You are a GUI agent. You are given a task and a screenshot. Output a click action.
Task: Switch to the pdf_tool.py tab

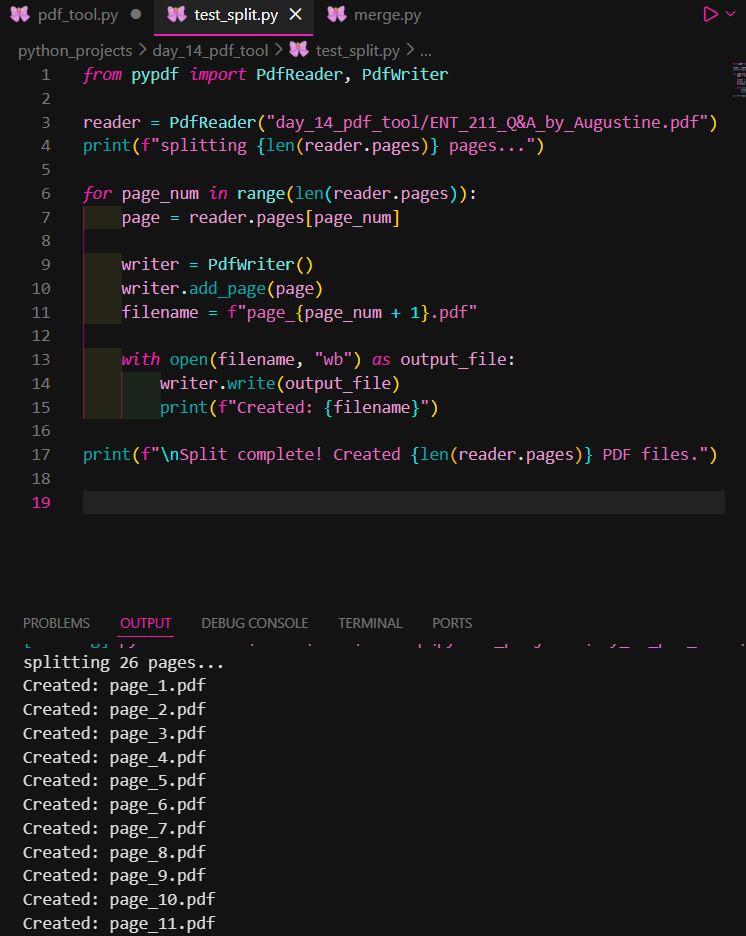(x=78, y=15)
